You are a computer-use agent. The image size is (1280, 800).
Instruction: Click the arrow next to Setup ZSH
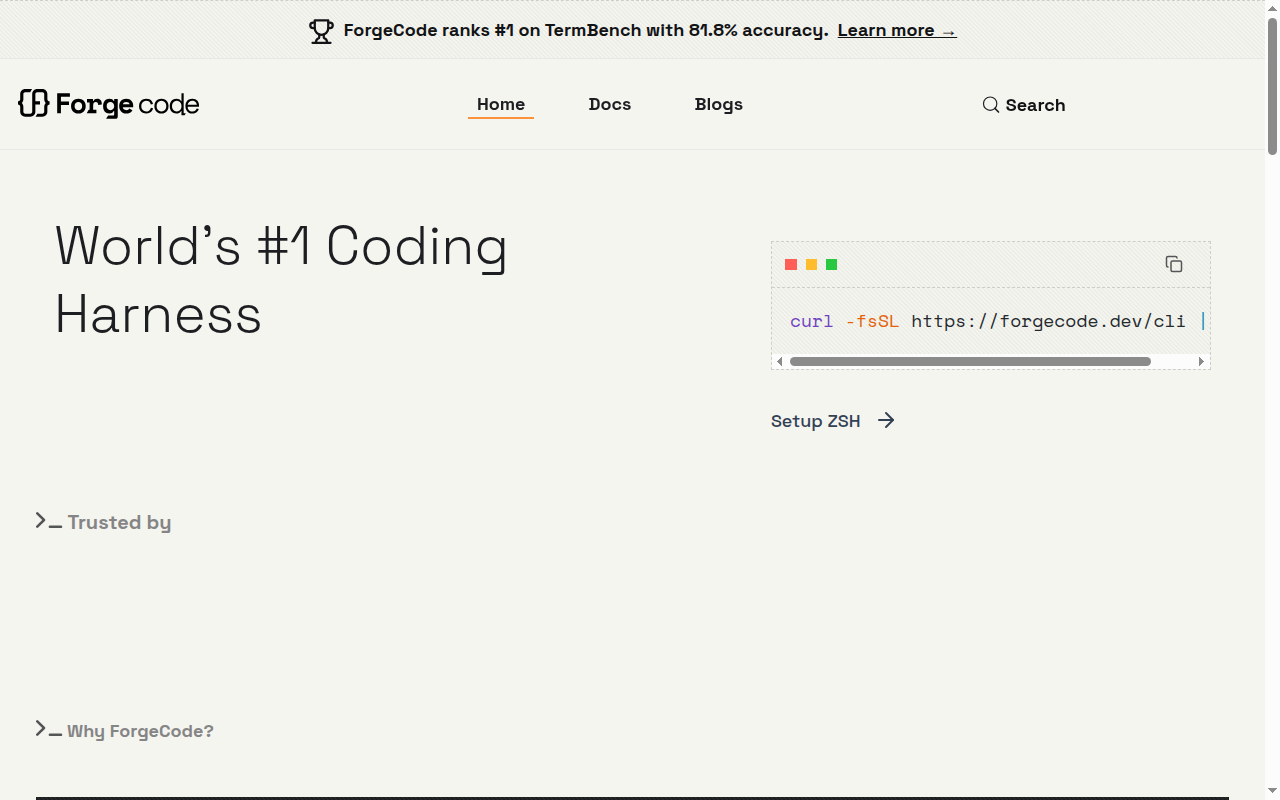pos(886,420)
